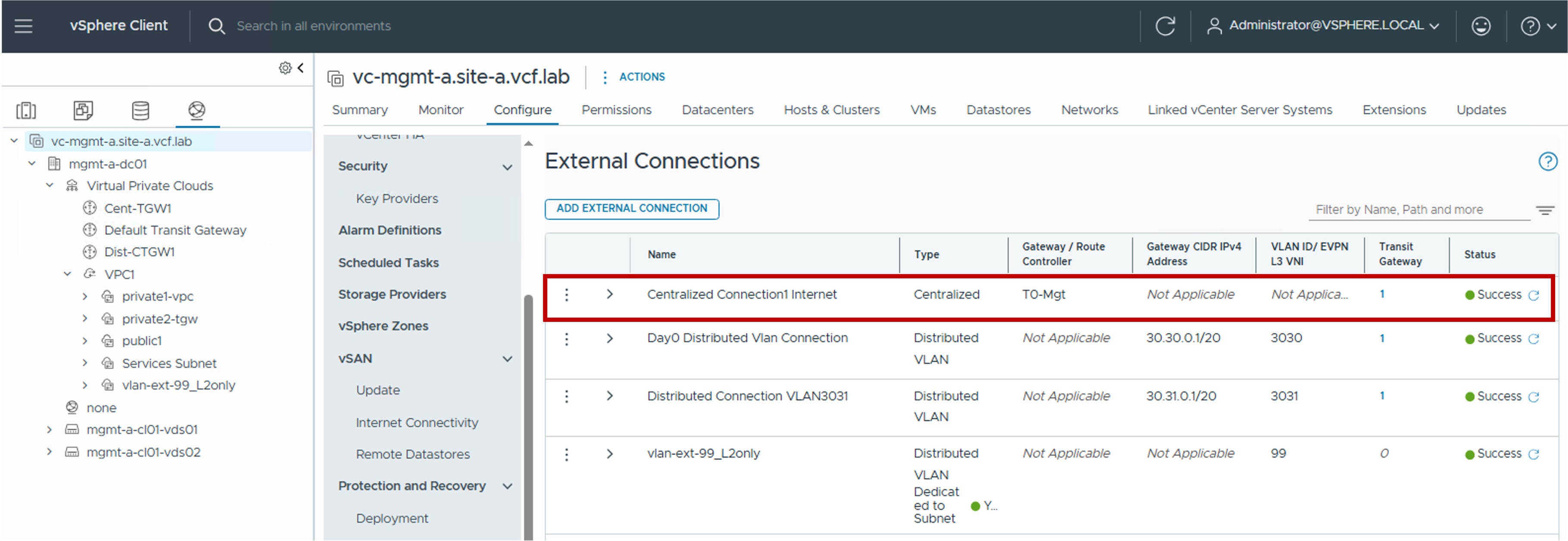Viewport: 1568px width, 541px height.
Task: Expand Day0 Distributed Vlan Connection row details
Action: [609, 339]
